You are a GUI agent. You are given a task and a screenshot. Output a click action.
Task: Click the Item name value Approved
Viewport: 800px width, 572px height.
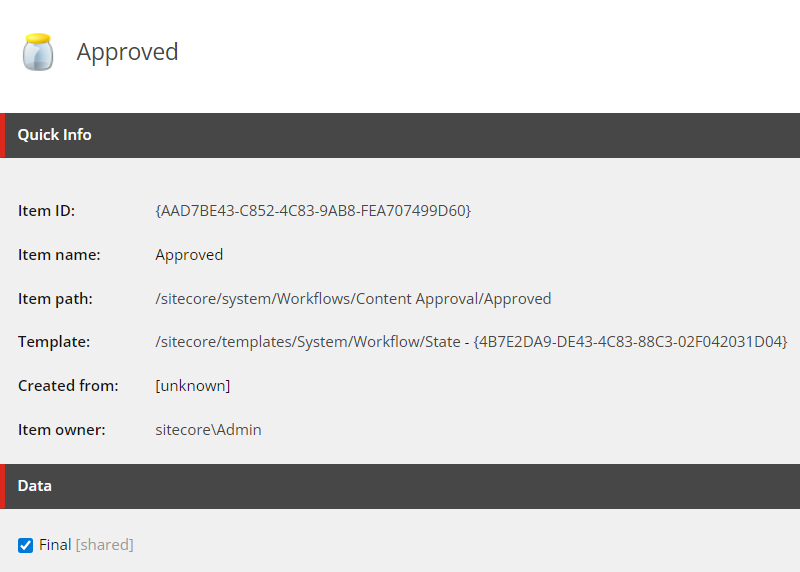click(x=189, y=255)
